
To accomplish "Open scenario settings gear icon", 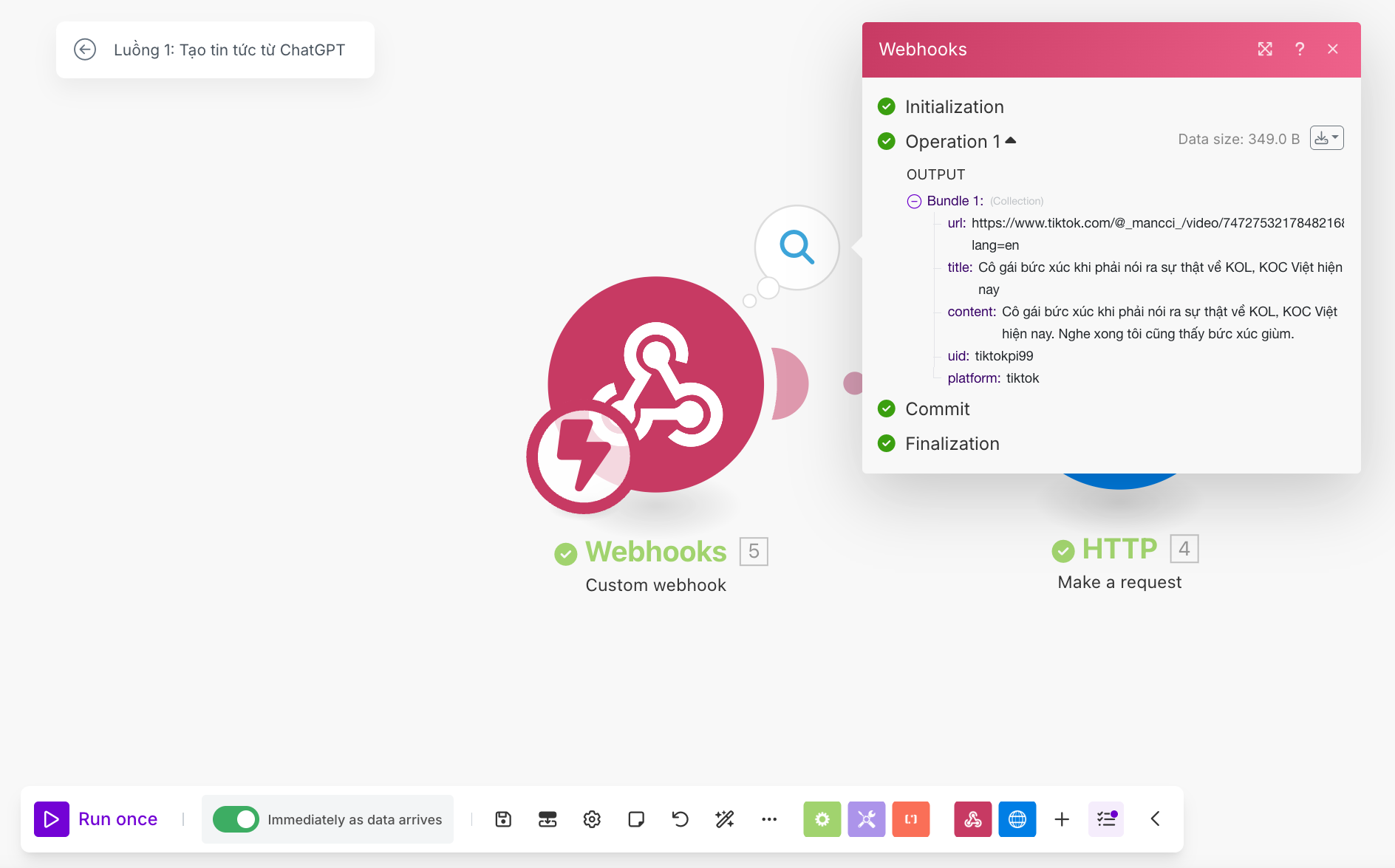I will [x=592, y=819].
